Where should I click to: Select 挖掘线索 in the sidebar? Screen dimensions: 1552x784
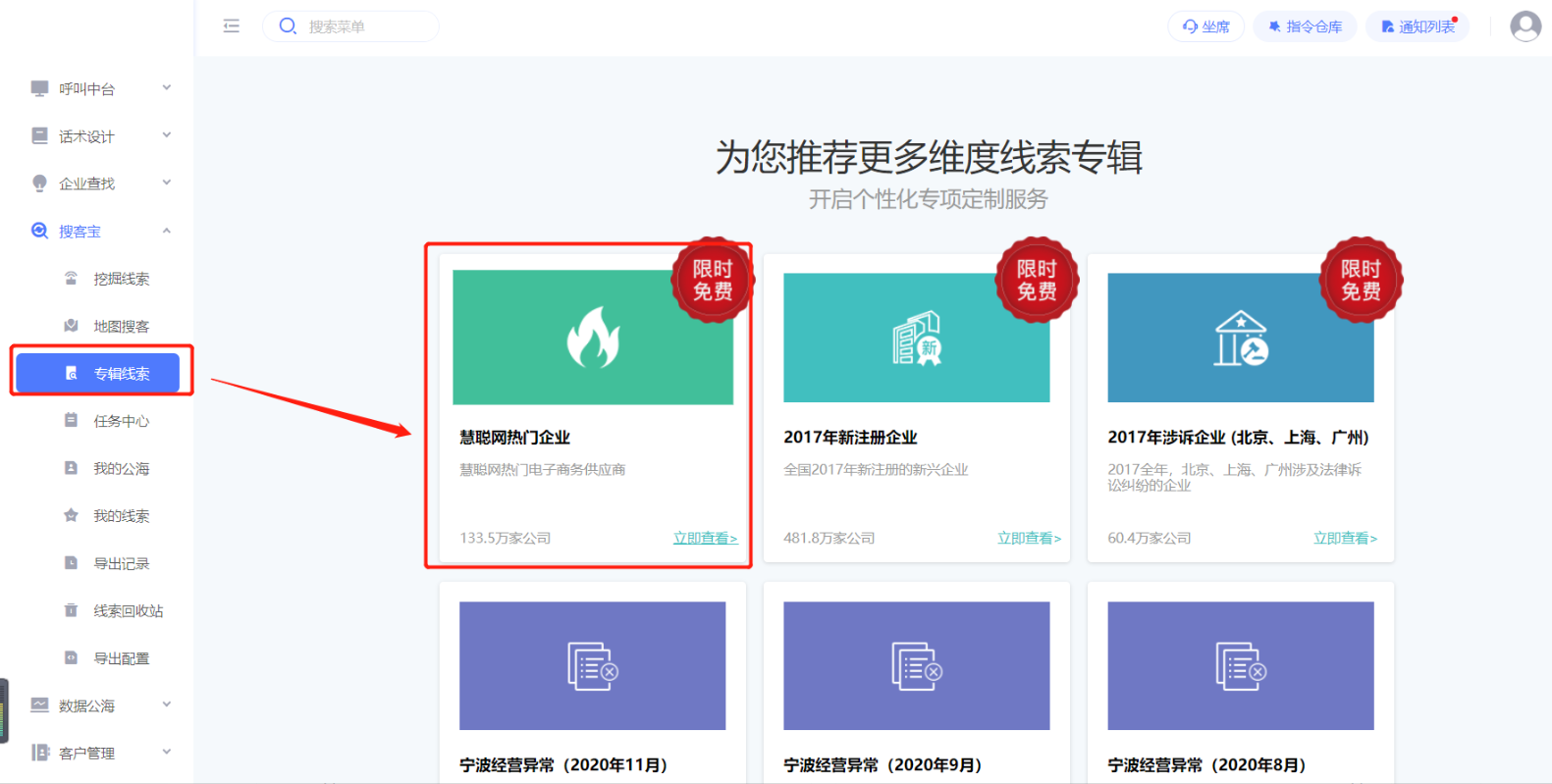[x=121, y=279]
